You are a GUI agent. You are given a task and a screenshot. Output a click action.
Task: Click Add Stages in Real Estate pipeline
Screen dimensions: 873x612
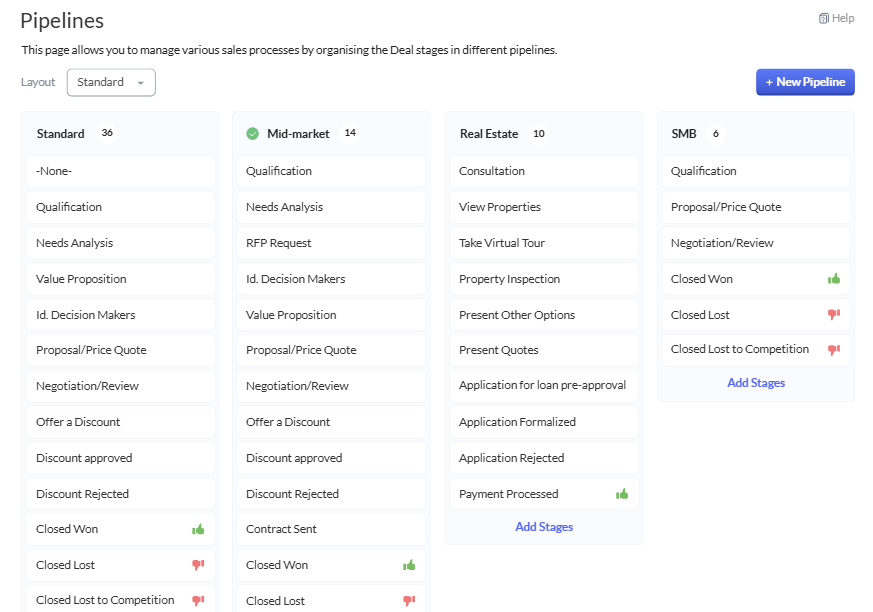point(544,527)
